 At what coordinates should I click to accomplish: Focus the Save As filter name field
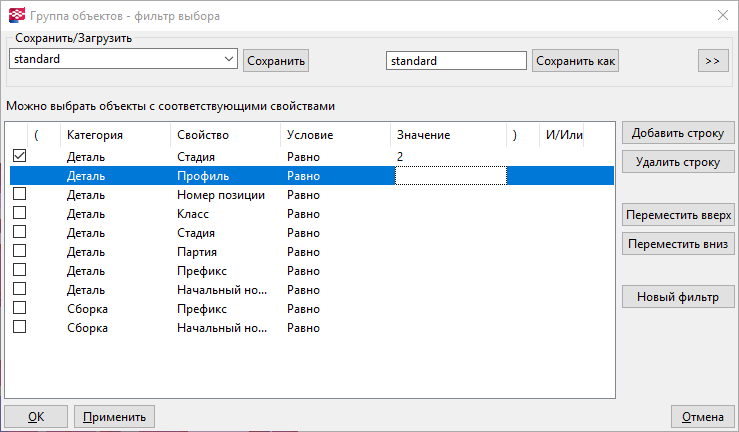tap(456, 61)
